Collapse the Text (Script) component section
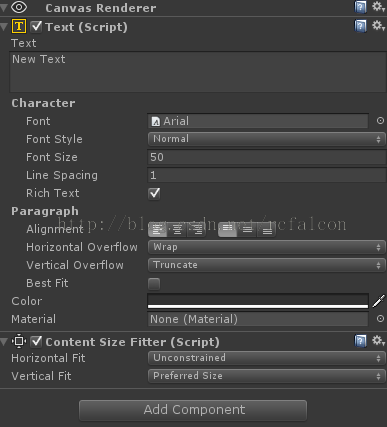The image size is (387, 427). (x=4, y=27)
